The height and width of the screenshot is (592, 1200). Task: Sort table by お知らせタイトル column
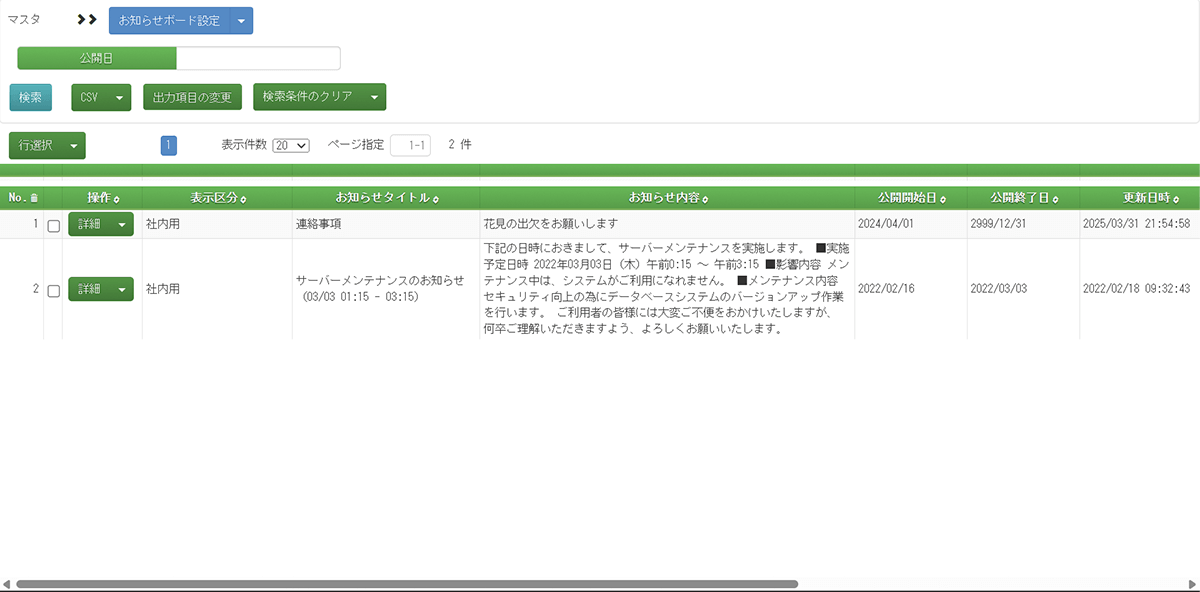click(436, 198)
